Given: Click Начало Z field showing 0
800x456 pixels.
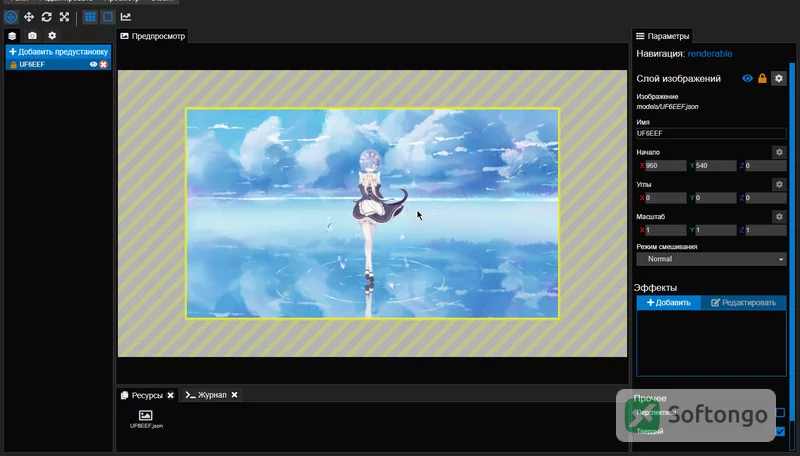Looking at the screenshot, I should [765, 166].
